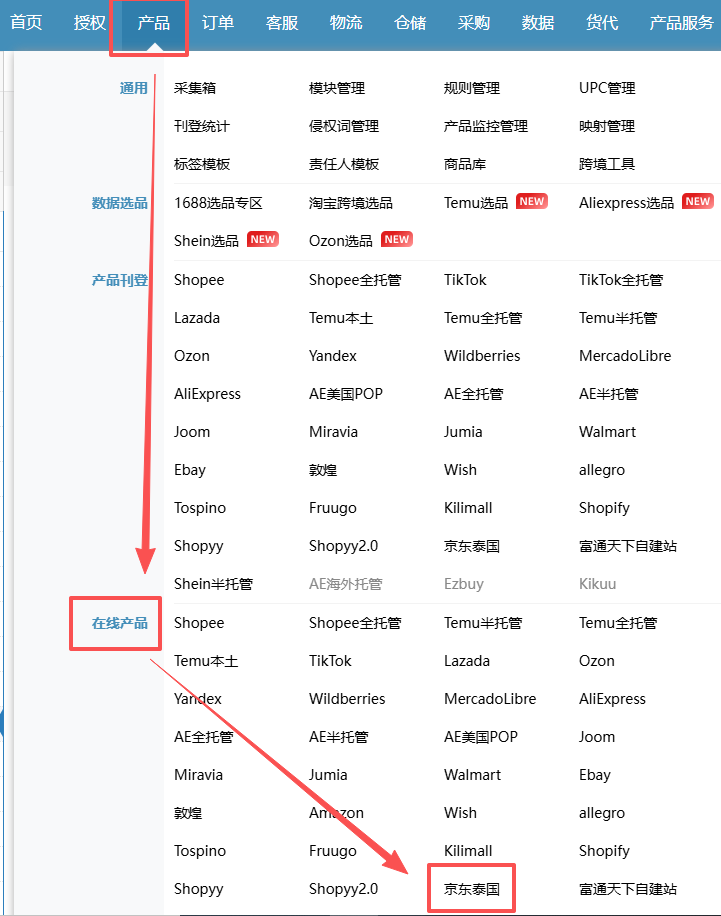The width and height of the screenshot is (721, 916).
Task: Open 侵权词管理 from the menu
Action: coord(344,126)
